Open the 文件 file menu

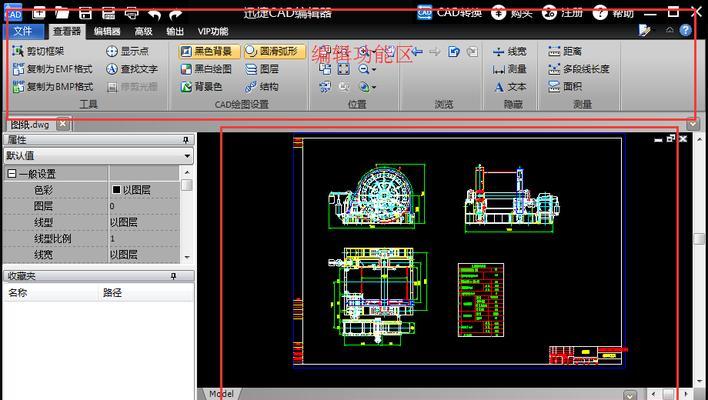pos(23,31)
